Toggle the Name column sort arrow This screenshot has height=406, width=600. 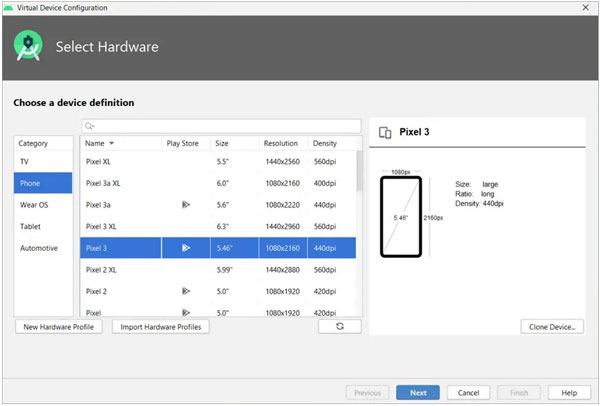[x=112, y=143]
